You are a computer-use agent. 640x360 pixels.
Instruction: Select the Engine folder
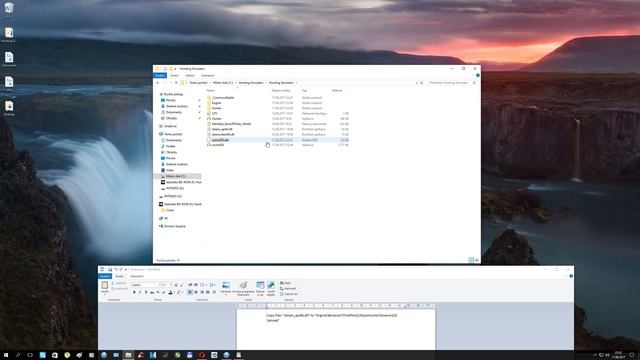(216, 103)
